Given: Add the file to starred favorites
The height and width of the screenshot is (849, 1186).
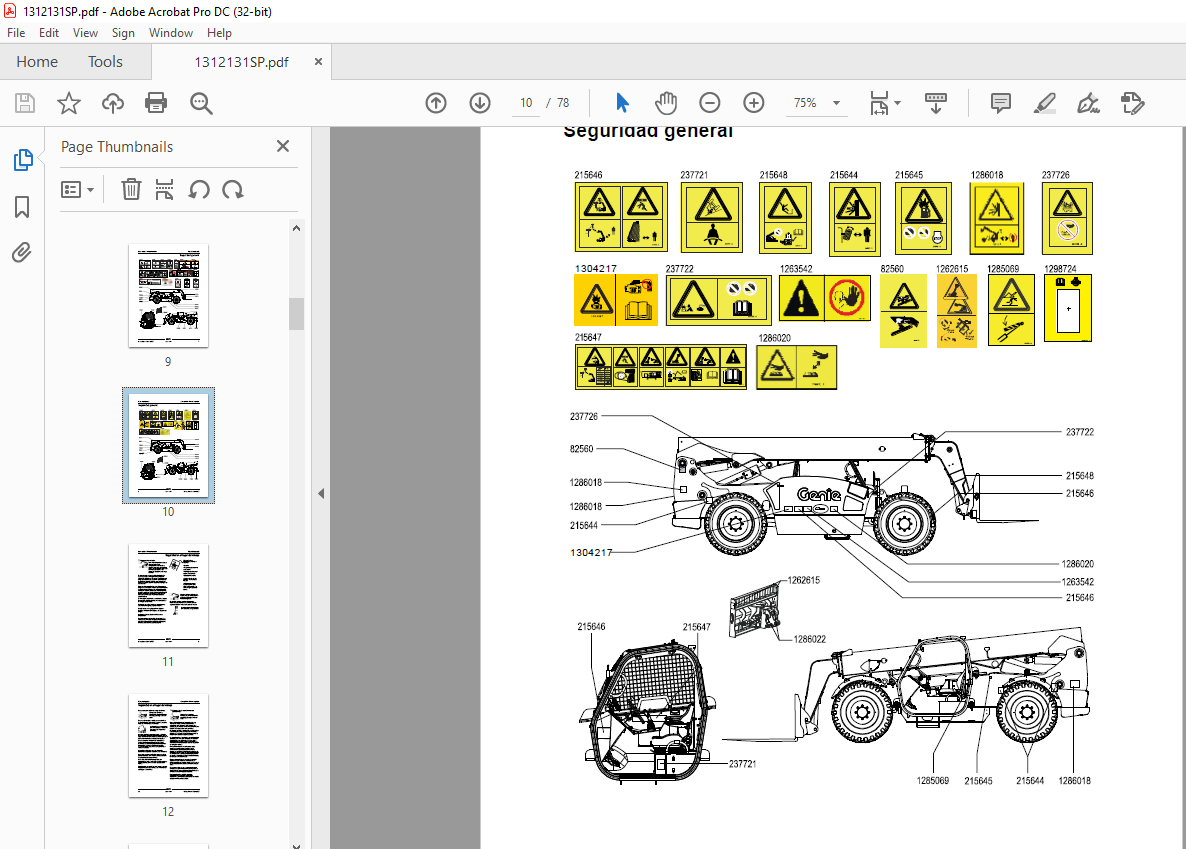Looking at the screenshot, I should (x=69, y=103).
